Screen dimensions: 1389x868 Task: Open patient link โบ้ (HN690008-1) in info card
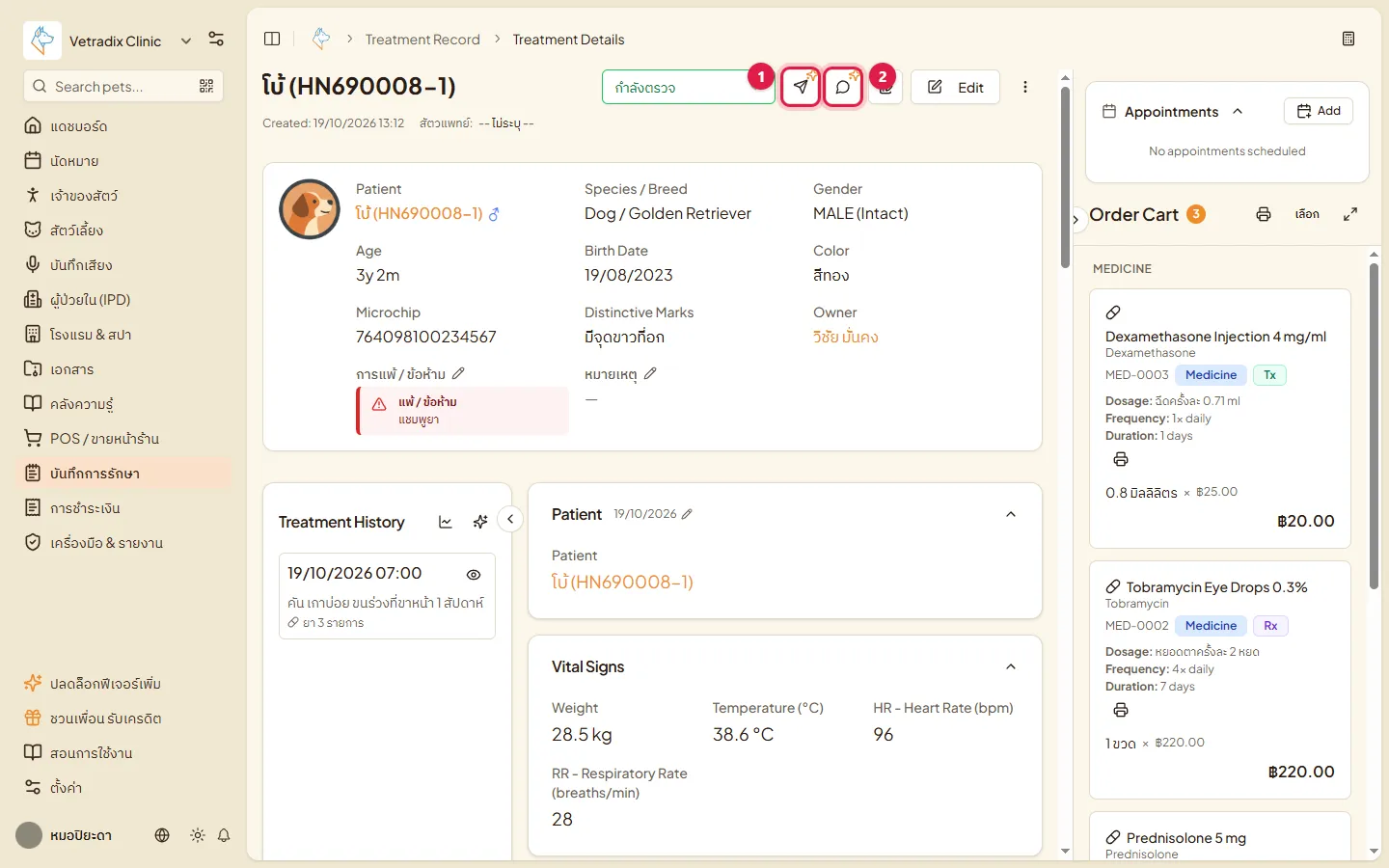click(419, 213)
